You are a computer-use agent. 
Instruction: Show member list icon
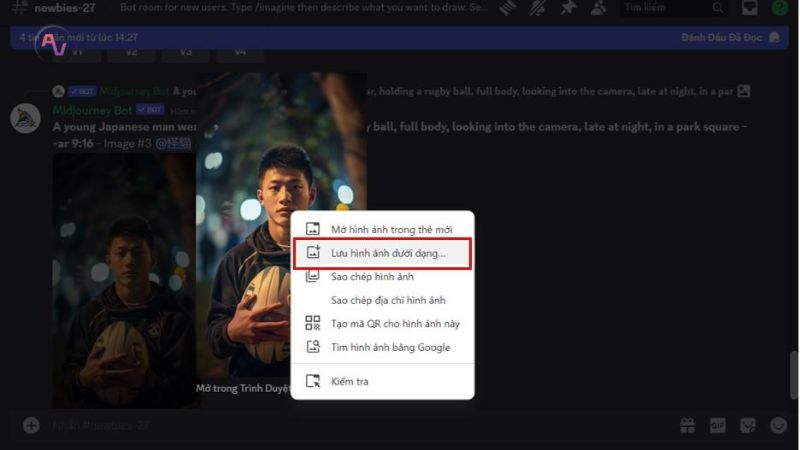coord(598,8)
